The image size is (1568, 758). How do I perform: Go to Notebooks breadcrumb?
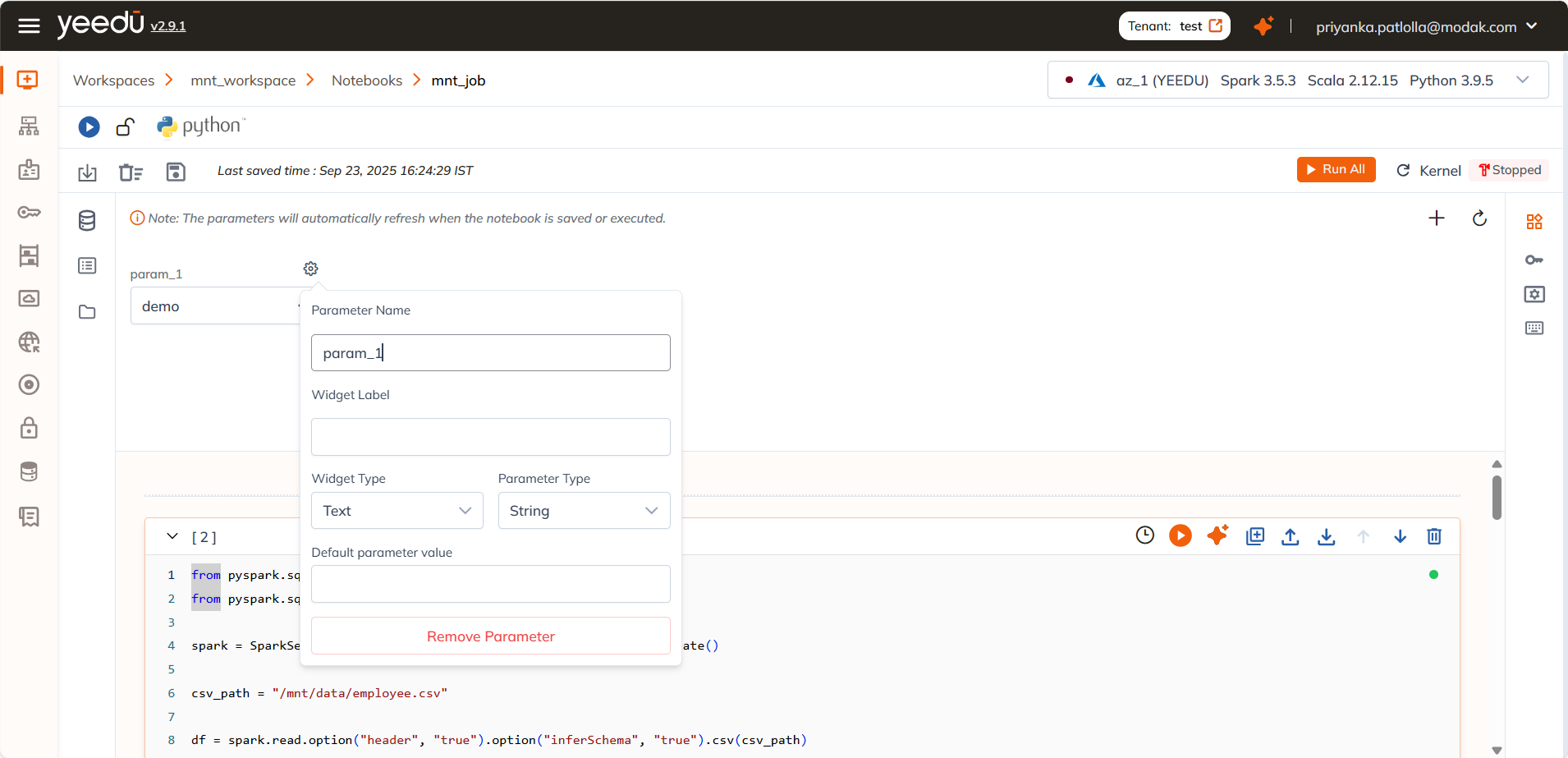pyautogui.click(x=366, y=80)
